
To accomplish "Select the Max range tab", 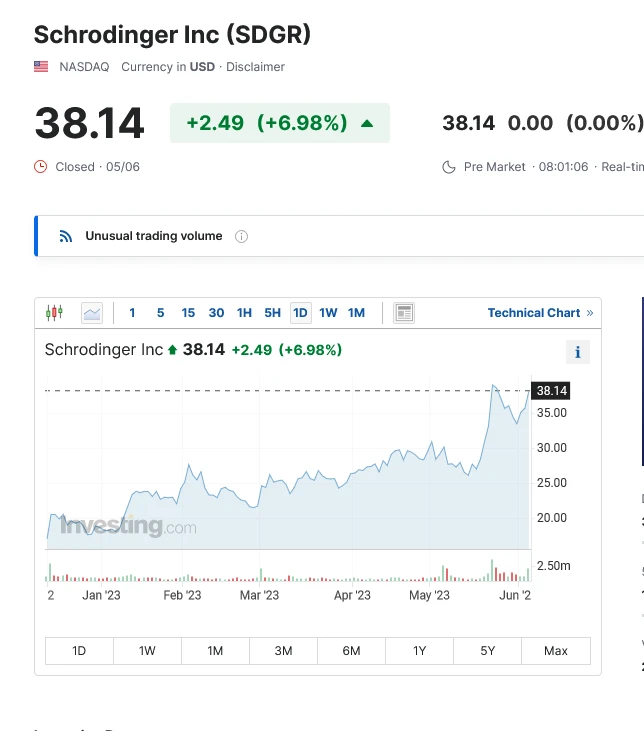I will click(556, 651).
